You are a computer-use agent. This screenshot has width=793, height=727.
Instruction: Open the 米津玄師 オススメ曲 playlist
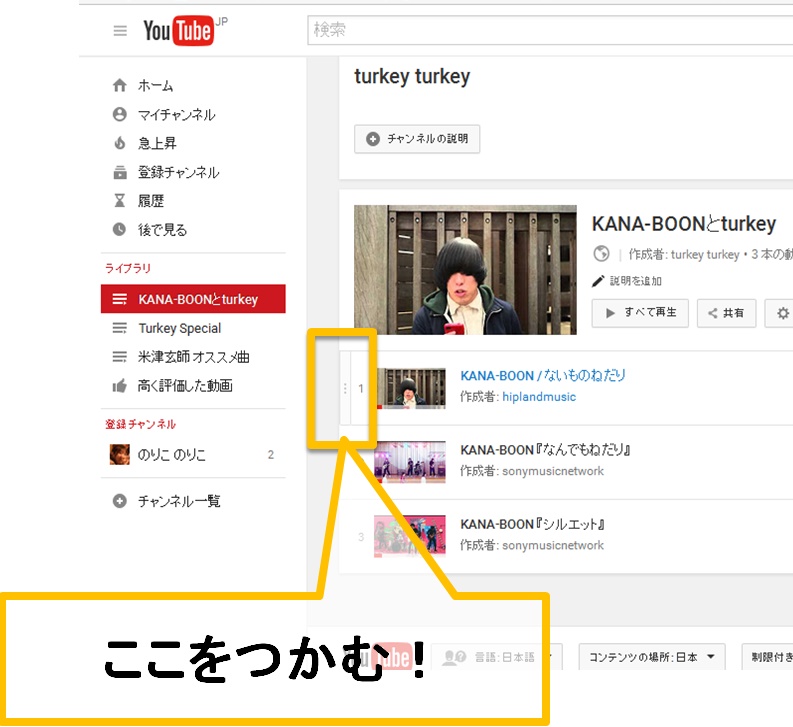194,357
